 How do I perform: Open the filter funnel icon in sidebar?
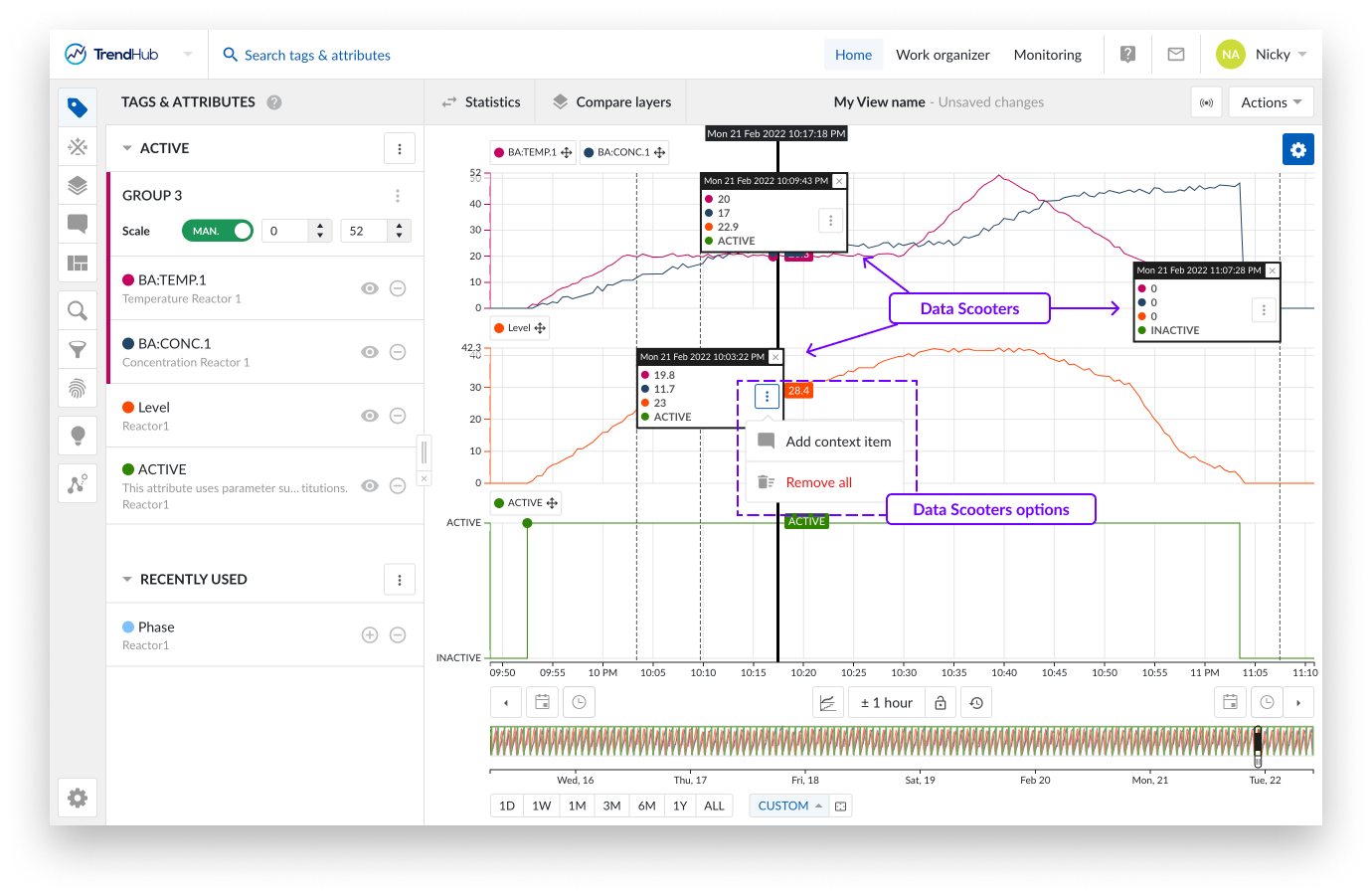pos(78,350)
